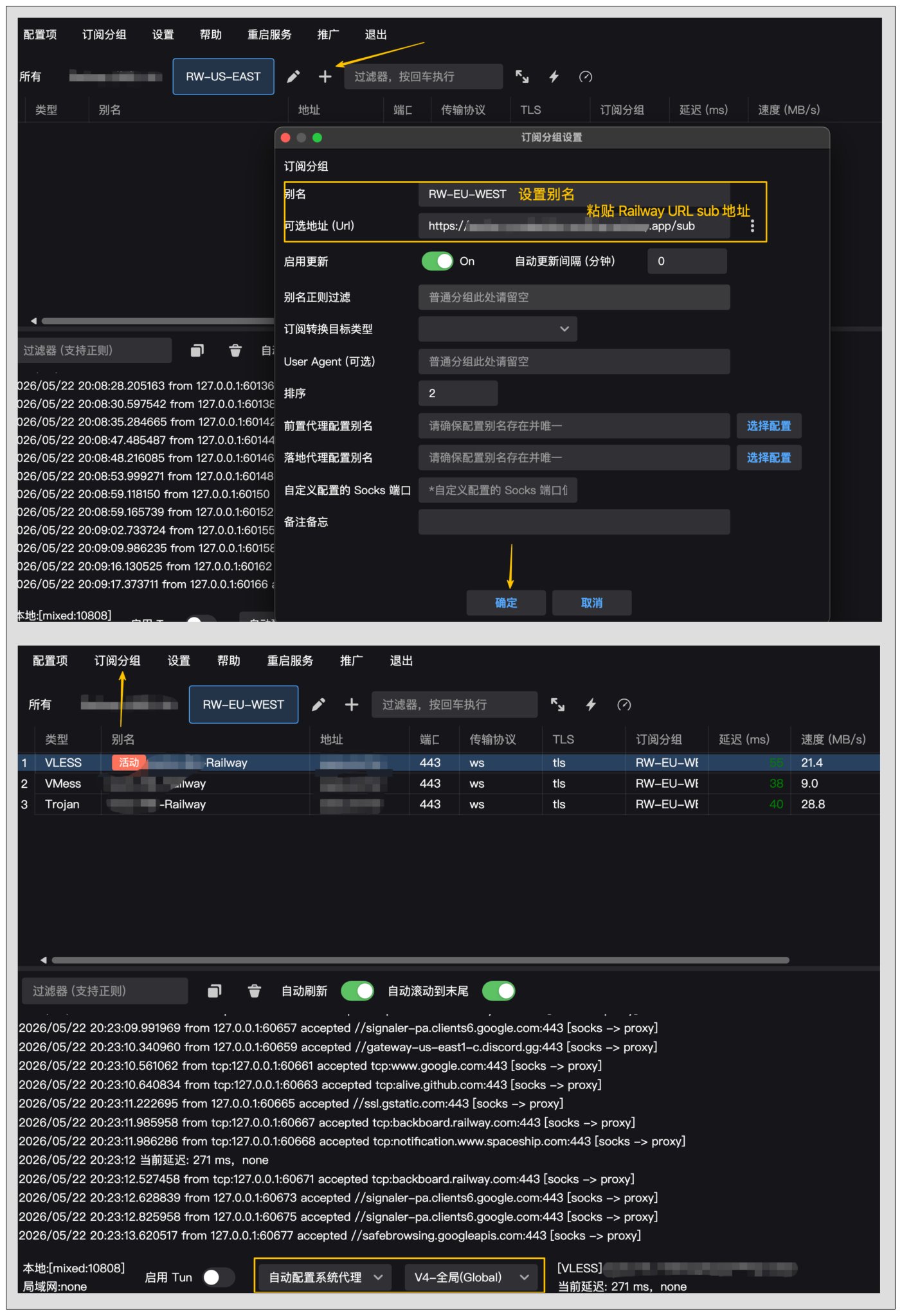Disable the 自动刷新 toggle

click(x=357, y=991)
